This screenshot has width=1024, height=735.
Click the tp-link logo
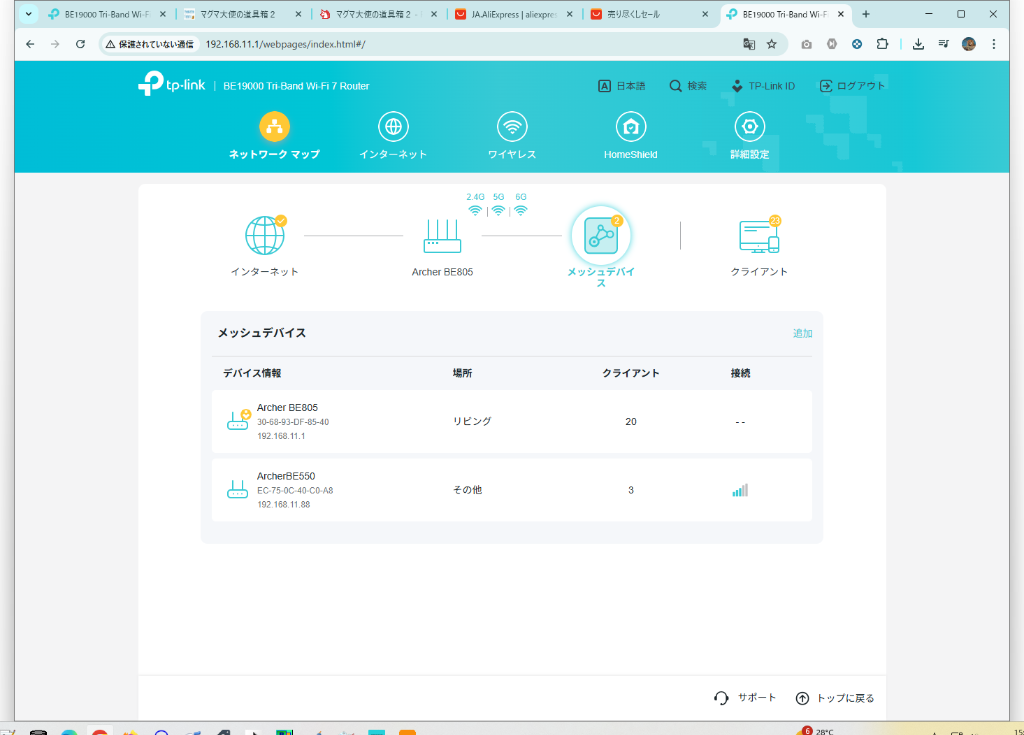tap(172, 85)
